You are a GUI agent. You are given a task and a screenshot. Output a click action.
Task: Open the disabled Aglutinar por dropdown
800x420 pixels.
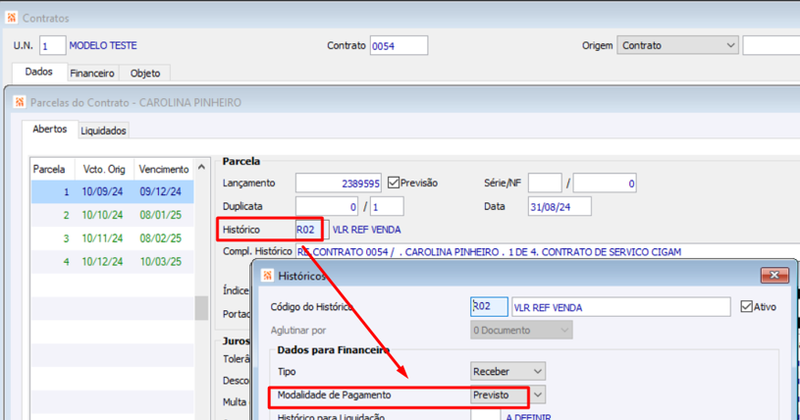[521, 330]
